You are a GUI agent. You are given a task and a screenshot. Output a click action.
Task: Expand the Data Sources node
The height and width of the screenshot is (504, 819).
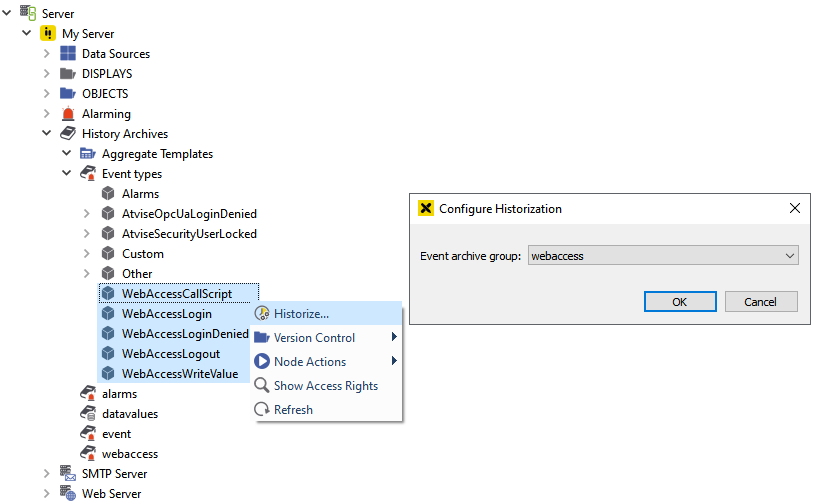click(46, 53)
